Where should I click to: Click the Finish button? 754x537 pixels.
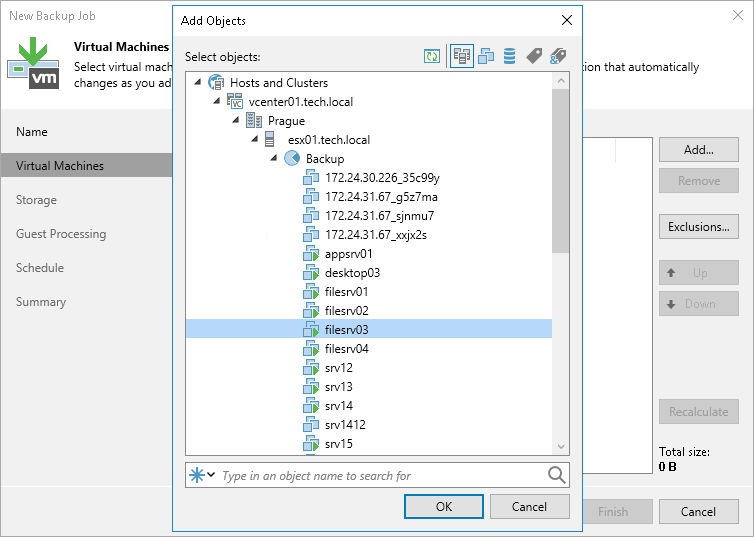[617, 512]
